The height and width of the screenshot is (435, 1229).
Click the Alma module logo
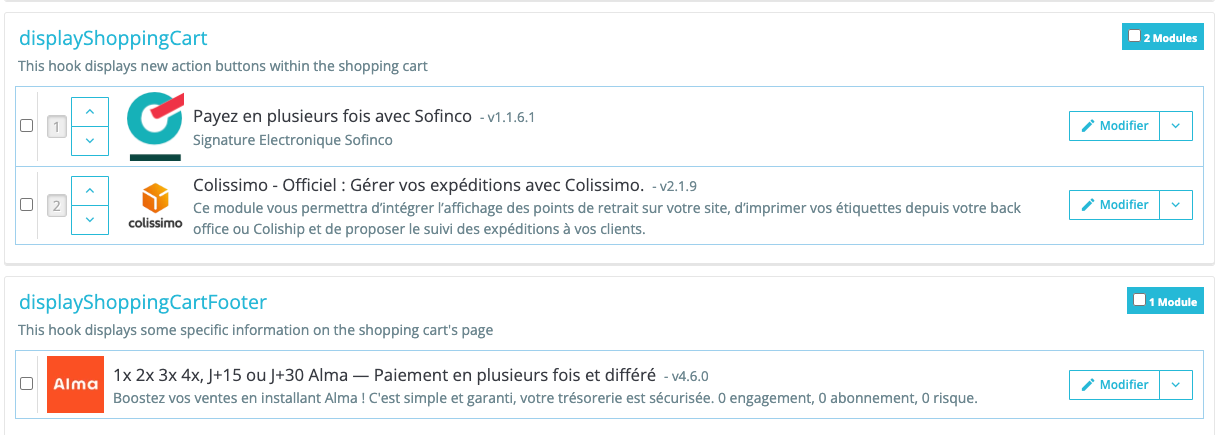pyautogui.click(x=75, y=384)
